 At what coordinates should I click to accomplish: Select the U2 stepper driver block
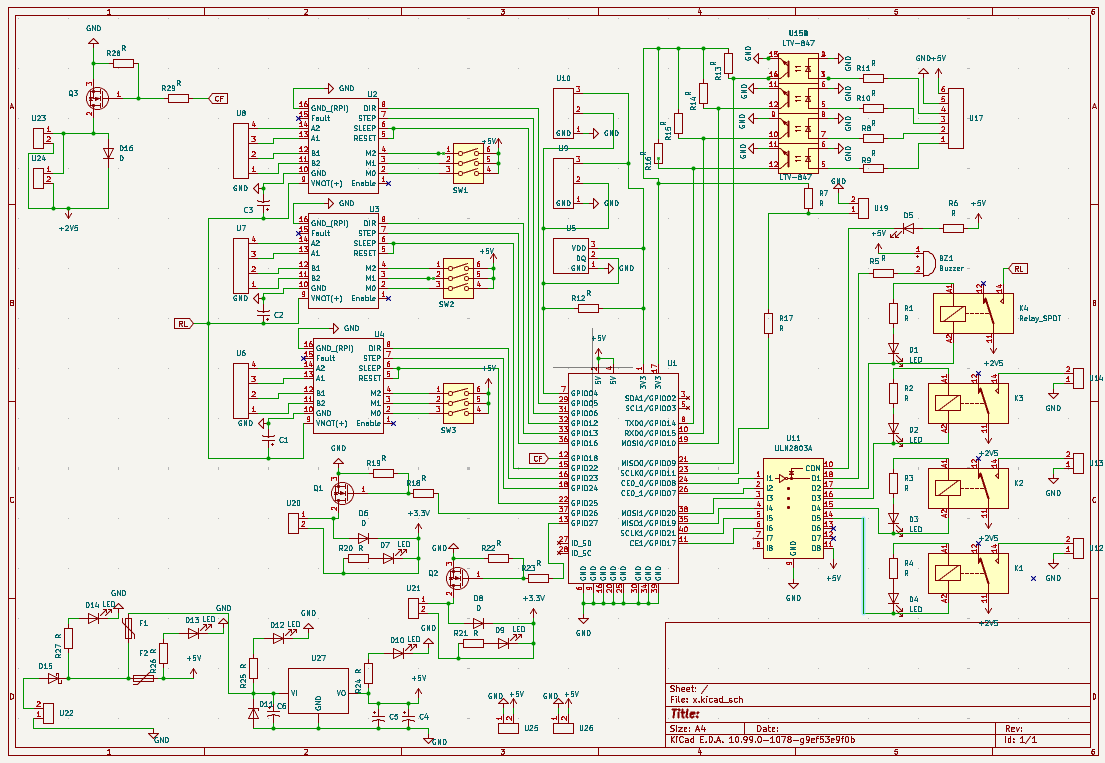(x=344, y=148)
